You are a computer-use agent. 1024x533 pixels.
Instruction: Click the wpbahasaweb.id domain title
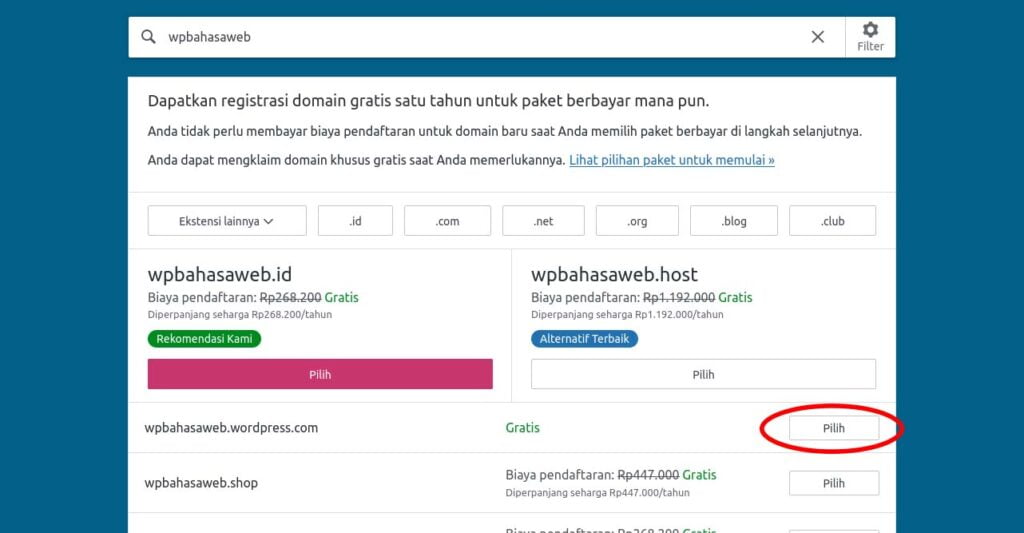point(219,274)
